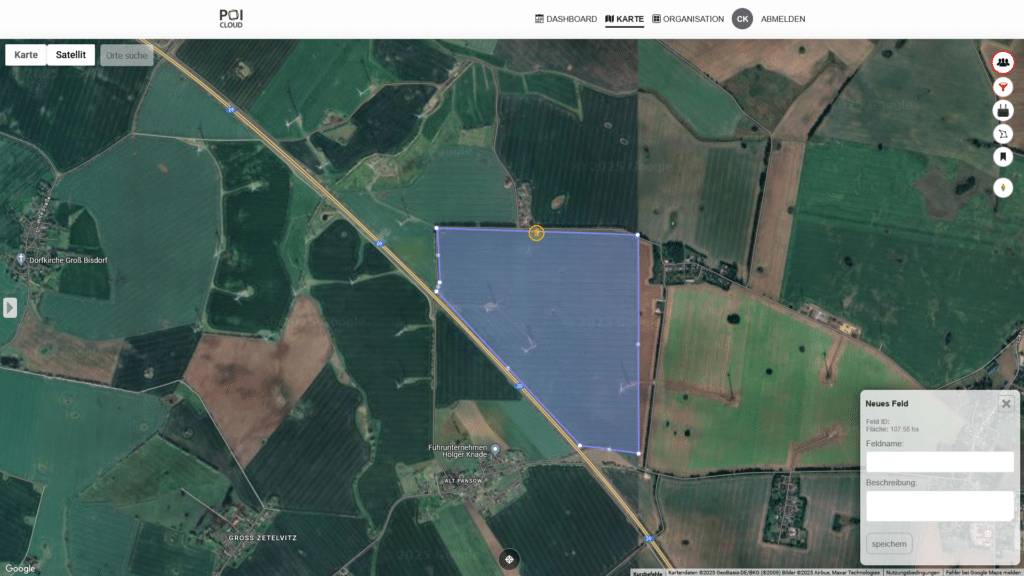The width and height of the screenshot is (1024, 576).
Task: Click the orange-circled vertex on the polygon
Action: [x=536, y=233]
